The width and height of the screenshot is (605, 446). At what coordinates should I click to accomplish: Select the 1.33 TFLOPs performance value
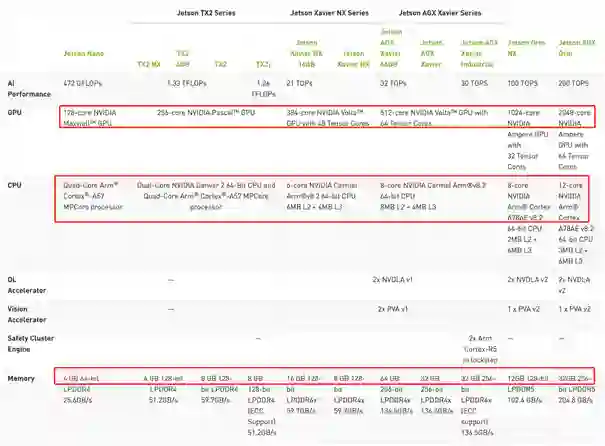[187, 83]
